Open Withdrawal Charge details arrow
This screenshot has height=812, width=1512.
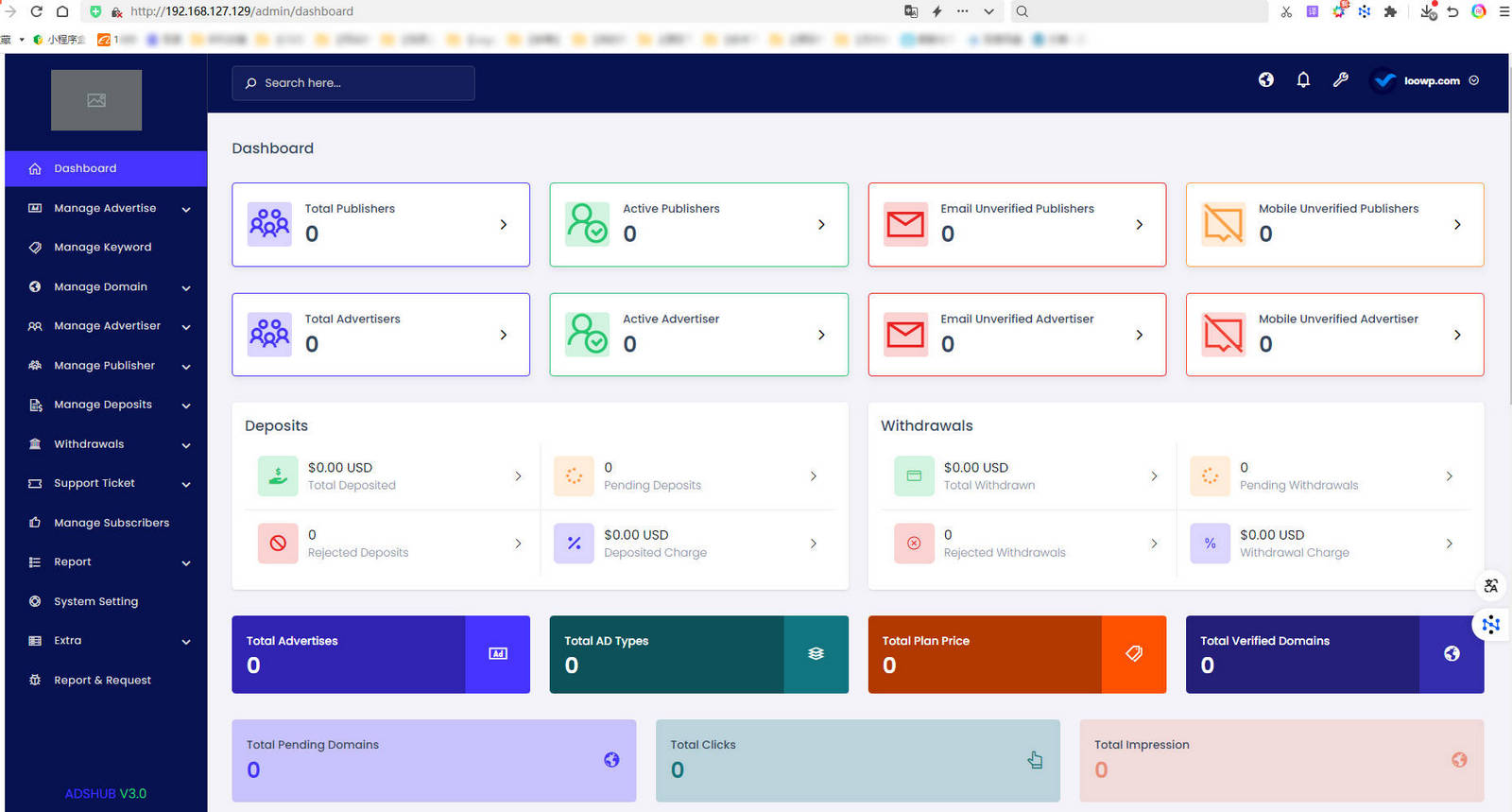1450,544
